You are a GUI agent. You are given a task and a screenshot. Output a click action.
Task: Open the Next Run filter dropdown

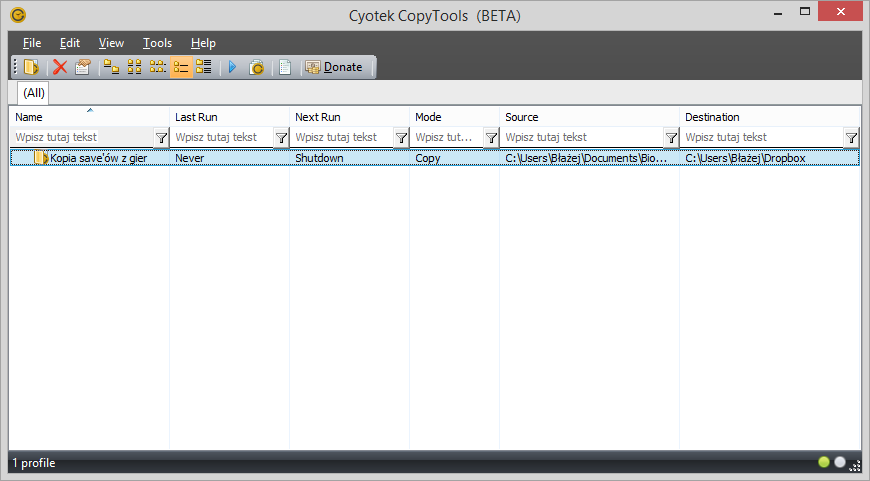point(401,138)
